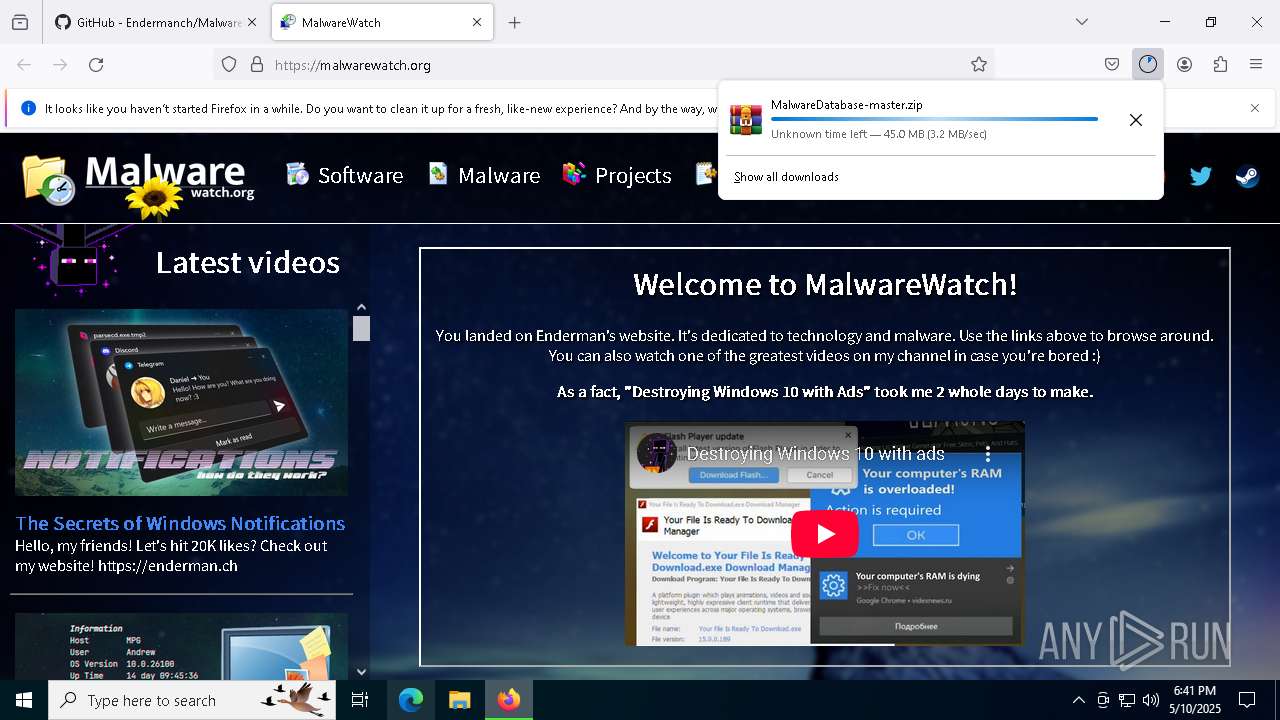Dismiss the Firefox refresh notification bar
1280x720 pixels.
click(x=1255, y=108)
